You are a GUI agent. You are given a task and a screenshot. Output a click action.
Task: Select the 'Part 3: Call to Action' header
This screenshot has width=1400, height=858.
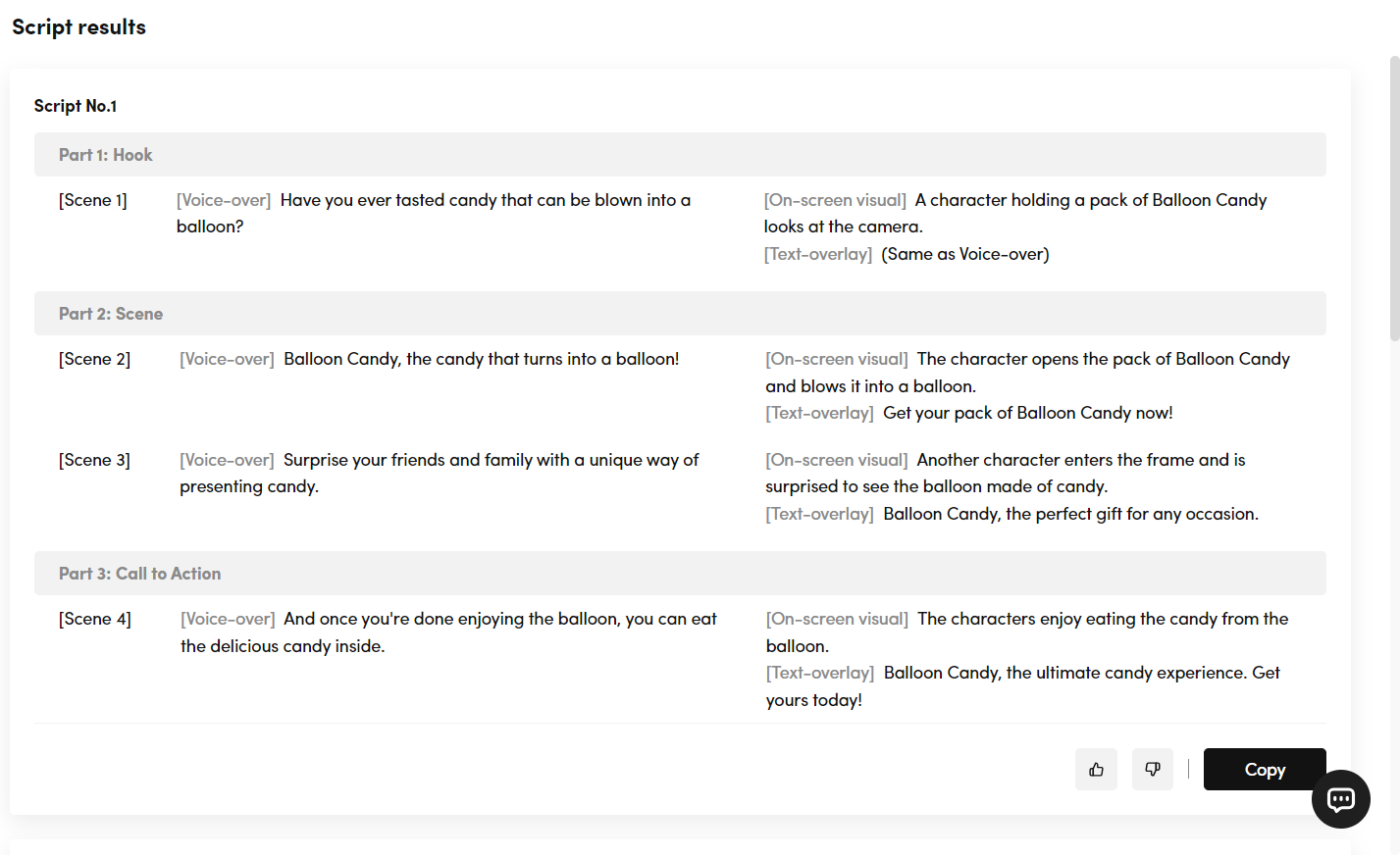[680, 574]
